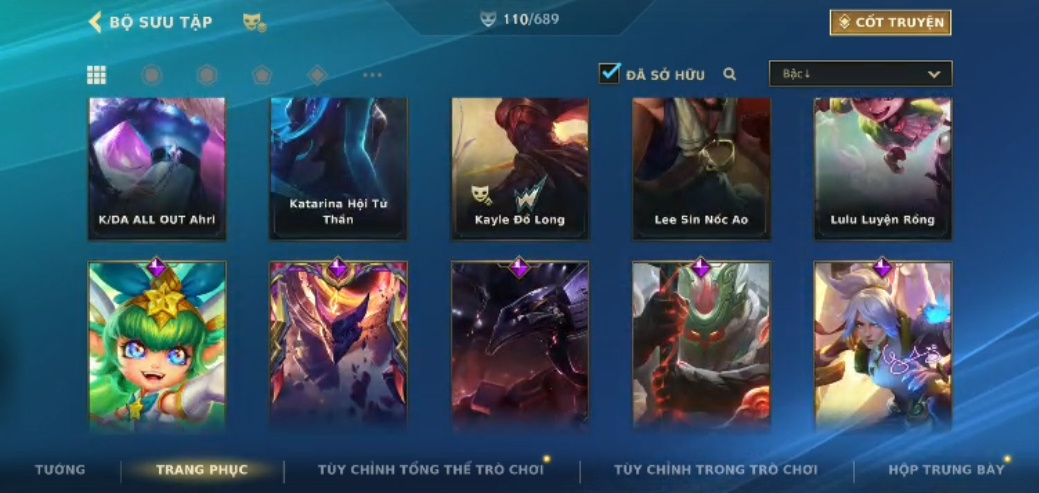This screenshot has height=493, width=1039.
Task: Open the Lulu Luyện Rồng skin card
Action: point(883,169)
